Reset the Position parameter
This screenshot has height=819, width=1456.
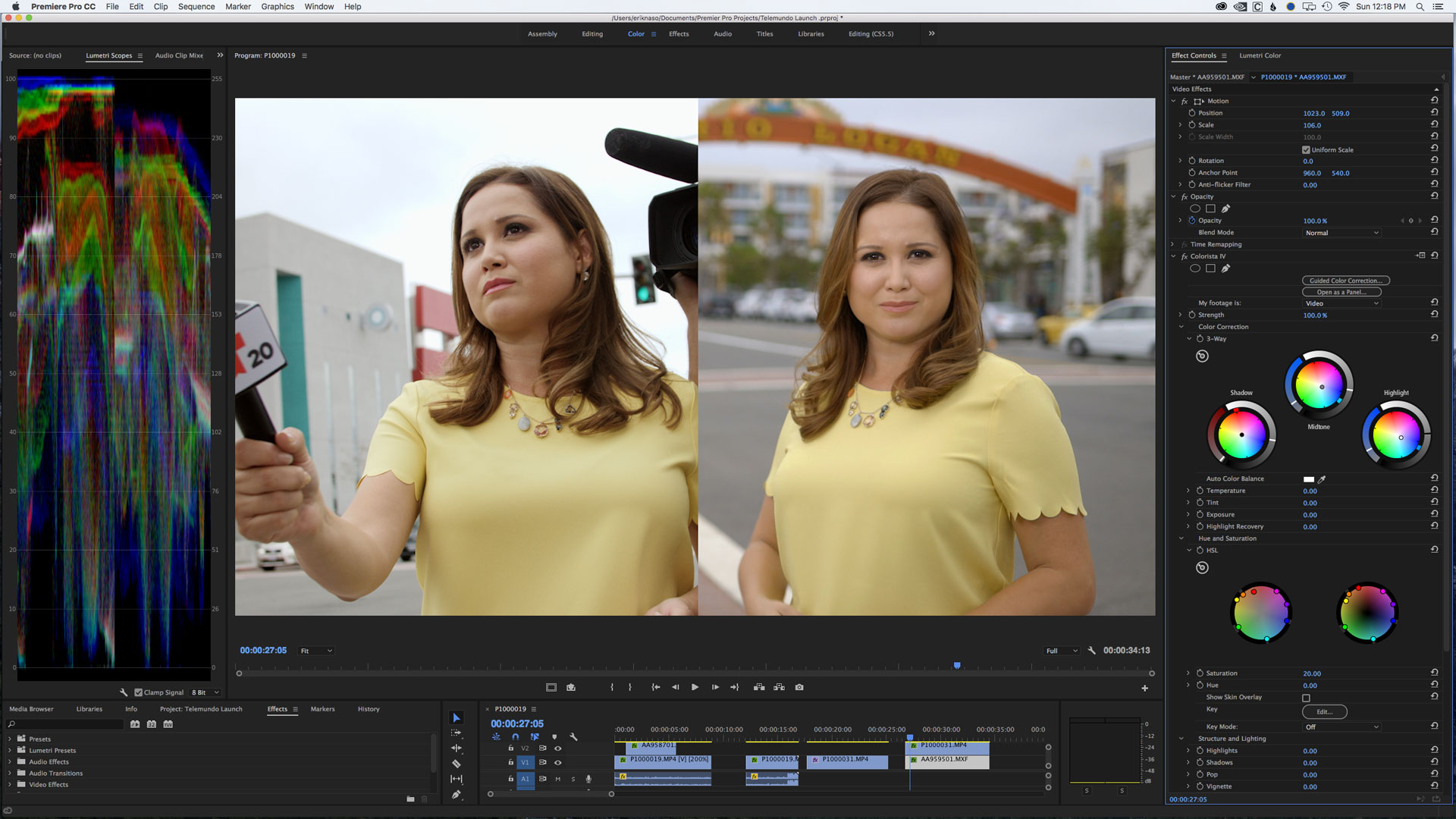click(x=1434, y=112)
